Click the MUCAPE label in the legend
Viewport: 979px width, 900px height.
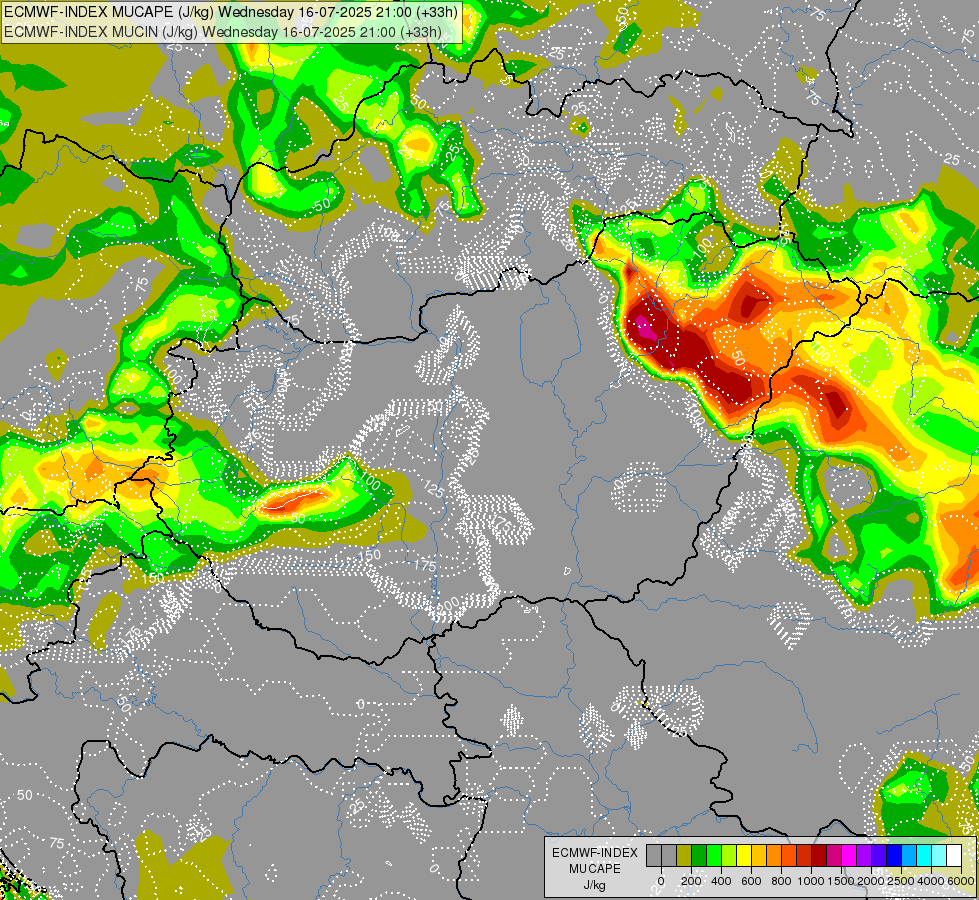(x=595, y=869)
